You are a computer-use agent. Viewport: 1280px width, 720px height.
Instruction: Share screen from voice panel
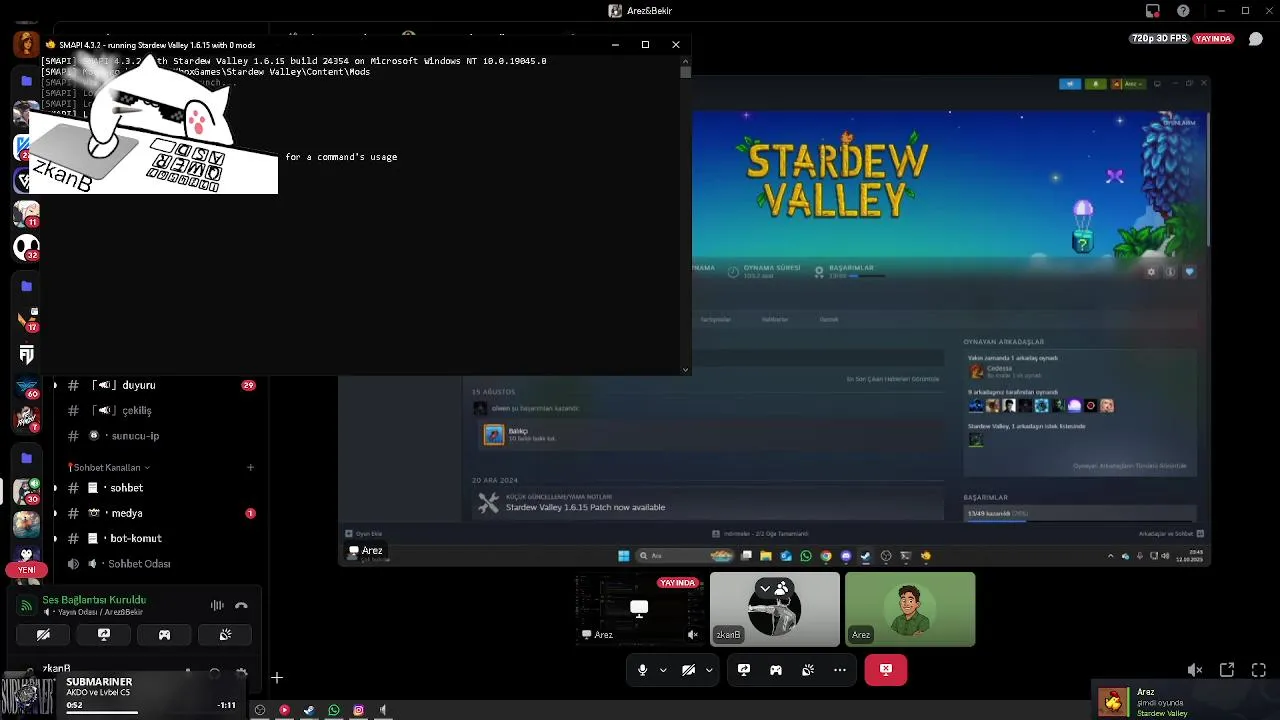pos(104,635)
